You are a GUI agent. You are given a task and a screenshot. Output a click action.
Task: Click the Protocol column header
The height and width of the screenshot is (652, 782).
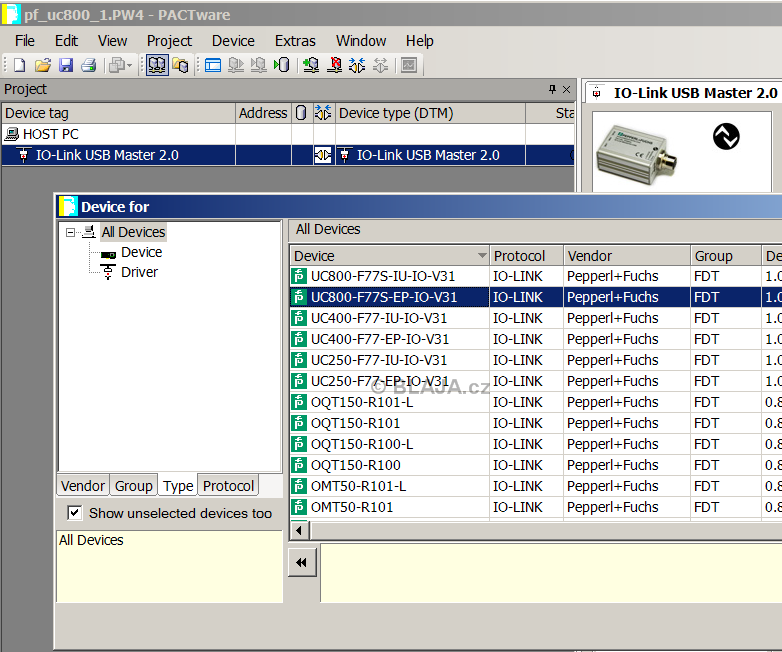[527, 256]
